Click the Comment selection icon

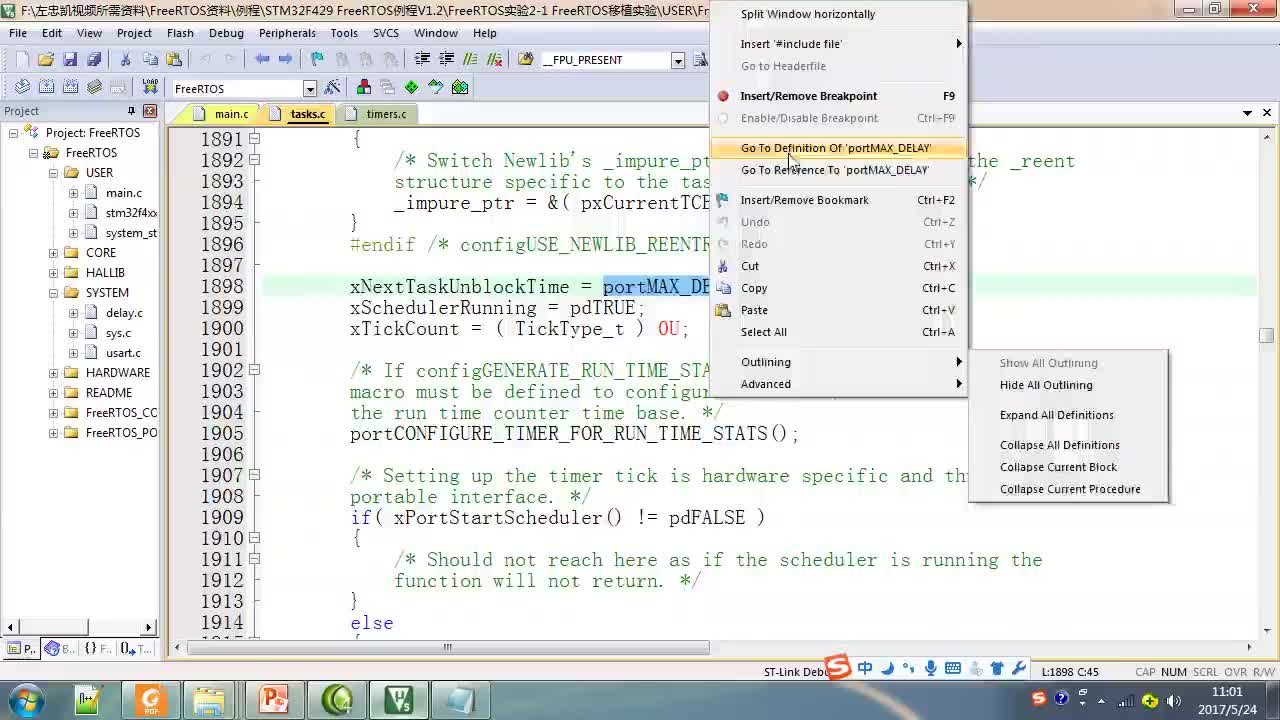coord(471,60)
